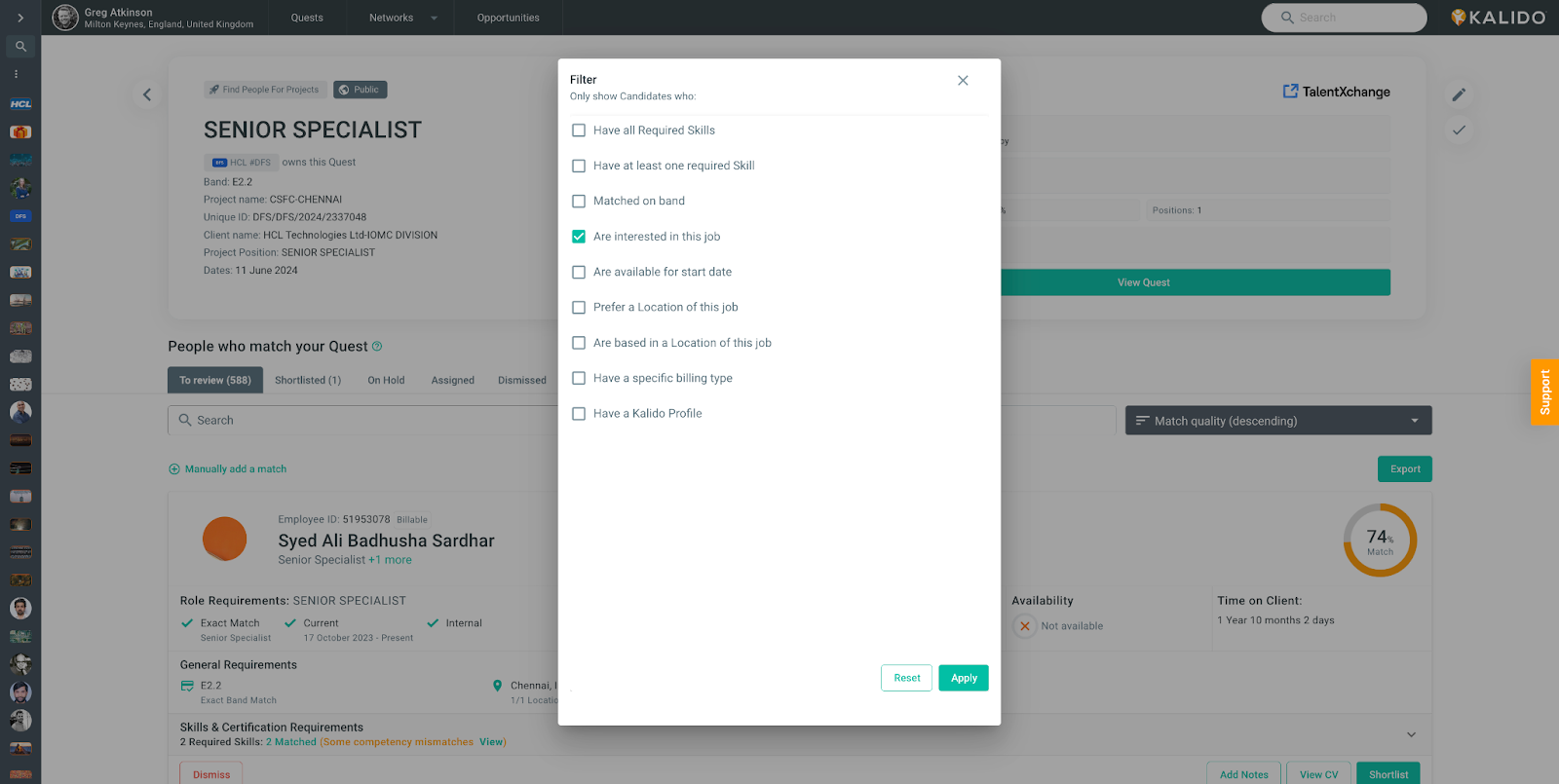Click the help icon next to People who match
The image size is (1559, 784).
coord(377,347)
